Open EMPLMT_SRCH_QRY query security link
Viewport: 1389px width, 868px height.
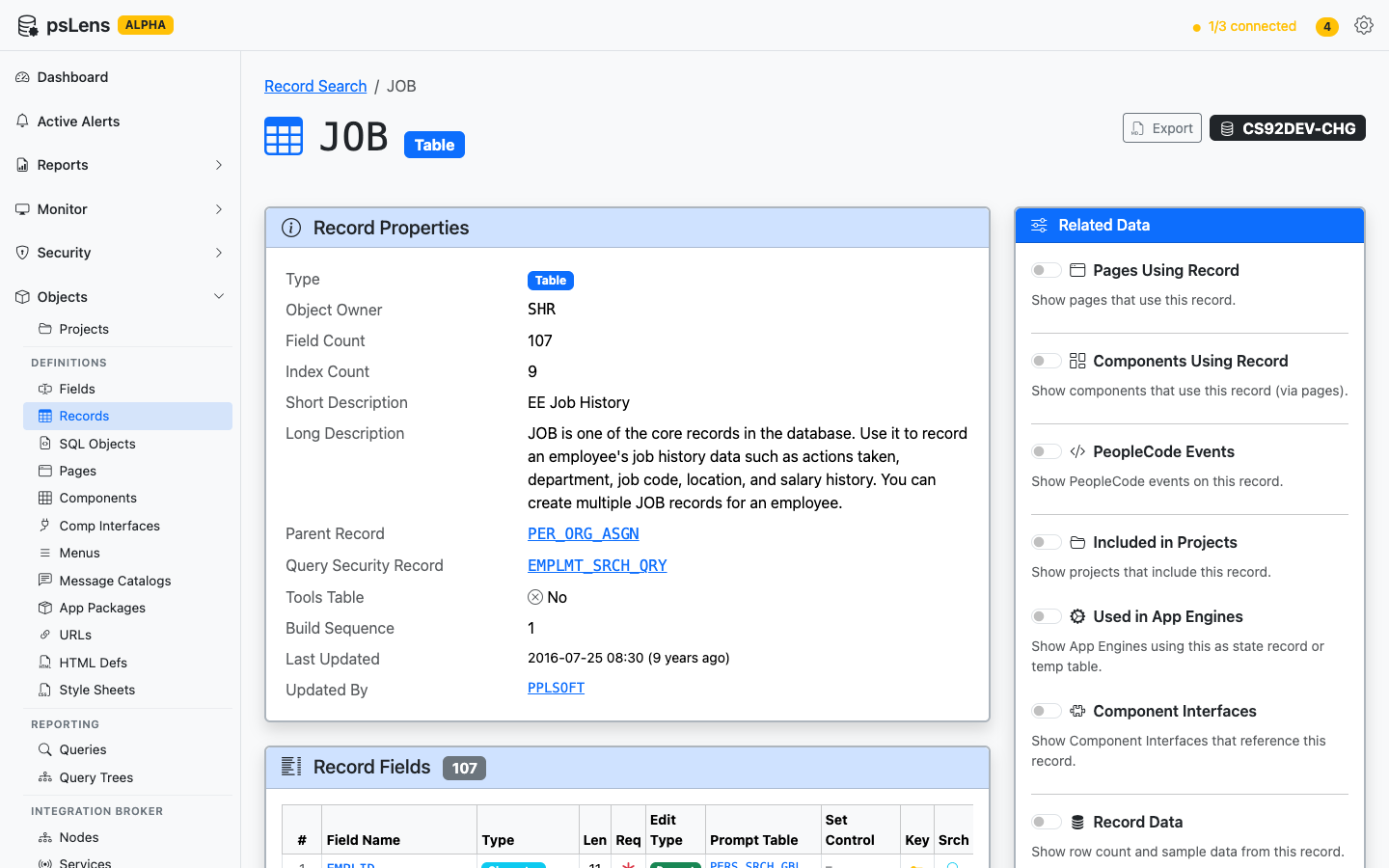point(597,565)
